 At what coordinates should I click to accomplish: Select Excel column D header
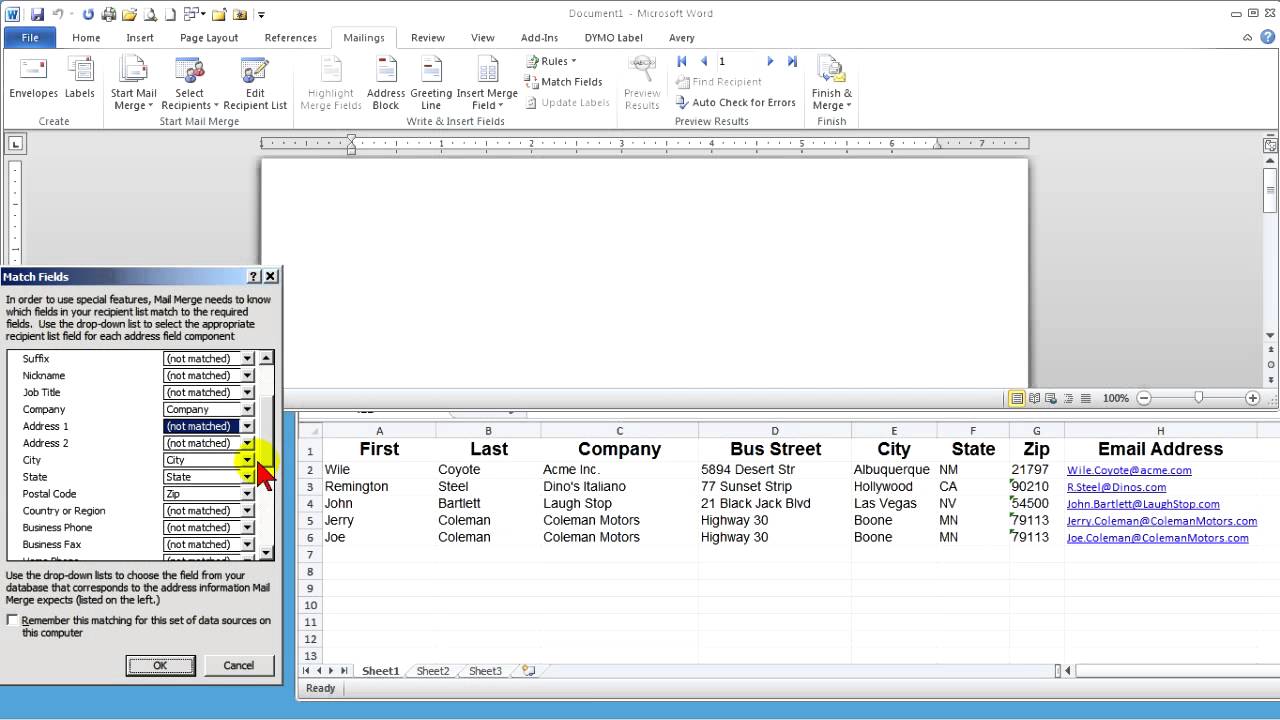tap(775, 431)
